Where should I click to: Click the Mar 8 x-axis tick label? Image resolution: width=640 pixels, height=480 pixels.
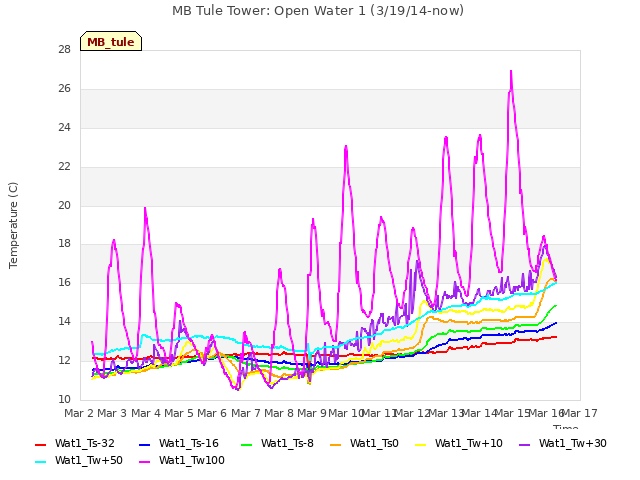(x=279, y=413)
